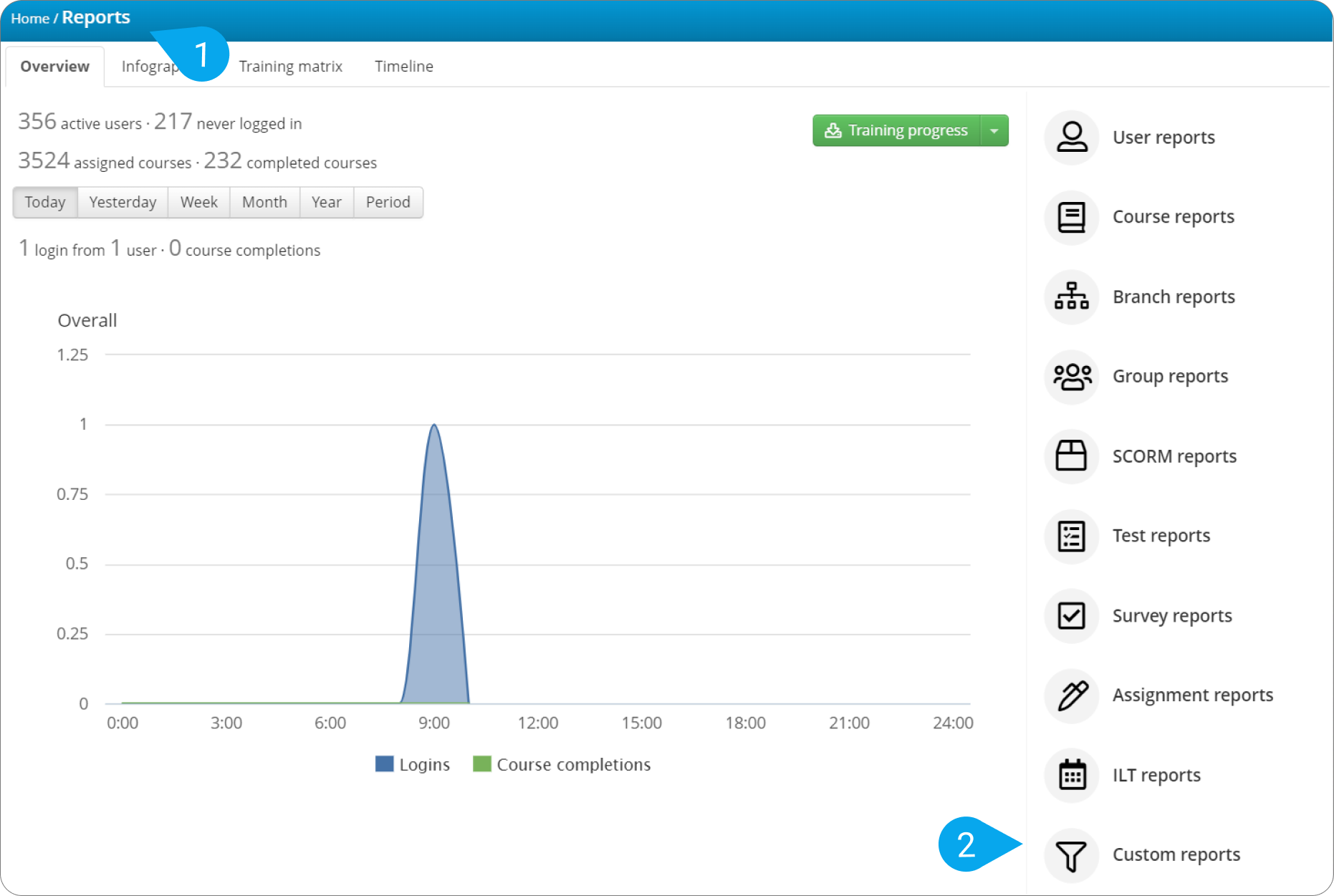Toggle the green Course completions legend swatch
The image size is (1334, 896).
[482, 764]
